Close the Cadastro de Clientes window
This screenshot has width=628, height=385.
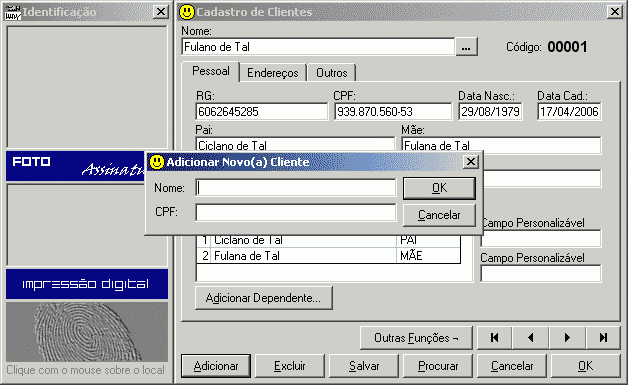pos(614,12)
